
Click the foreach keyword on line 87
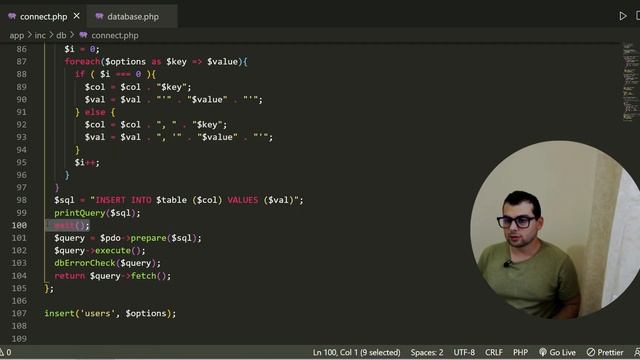click(82, 62)
